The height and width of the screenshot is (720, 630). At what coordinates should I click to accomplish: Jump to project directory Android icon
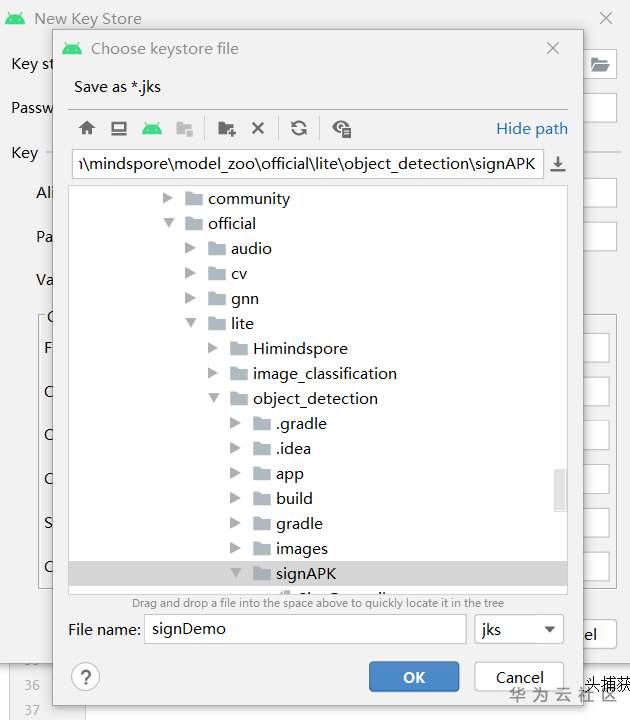[x=152, y=128]
